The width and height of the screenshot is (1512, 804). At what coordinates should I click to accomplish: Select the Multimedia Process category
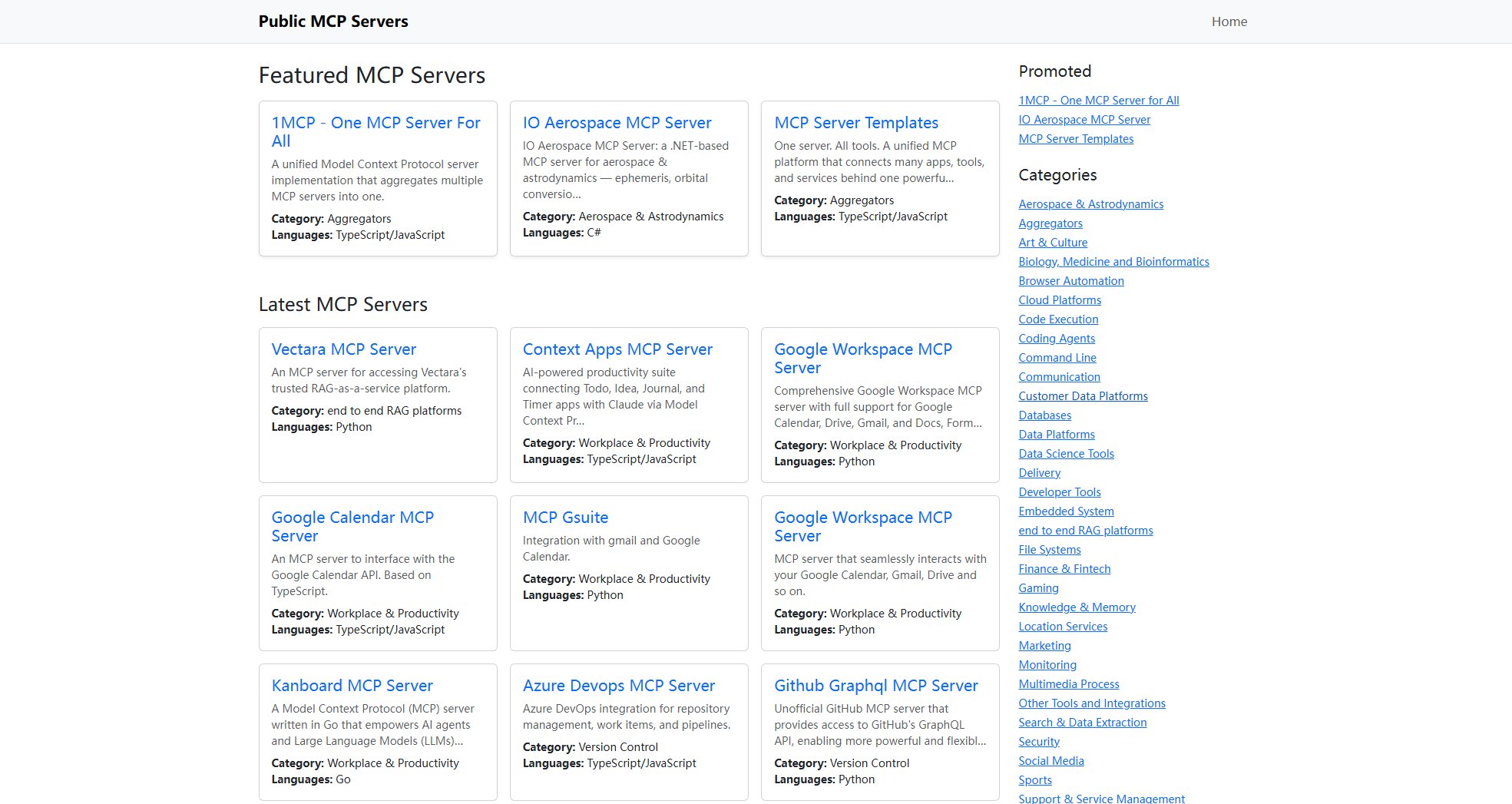(1069, 684)
